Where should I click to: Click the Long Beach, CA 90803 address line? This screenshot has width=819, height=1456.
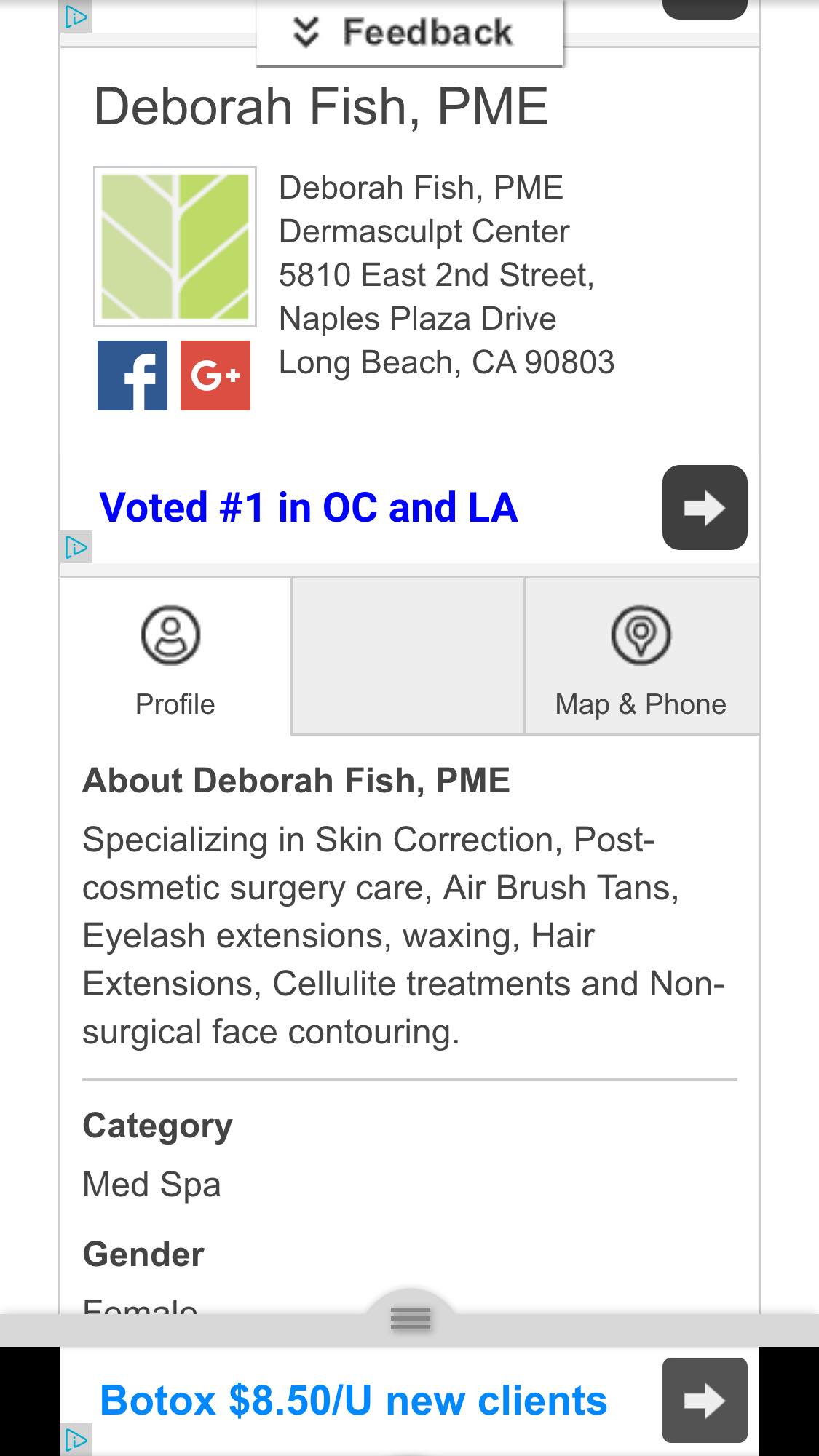446,362
